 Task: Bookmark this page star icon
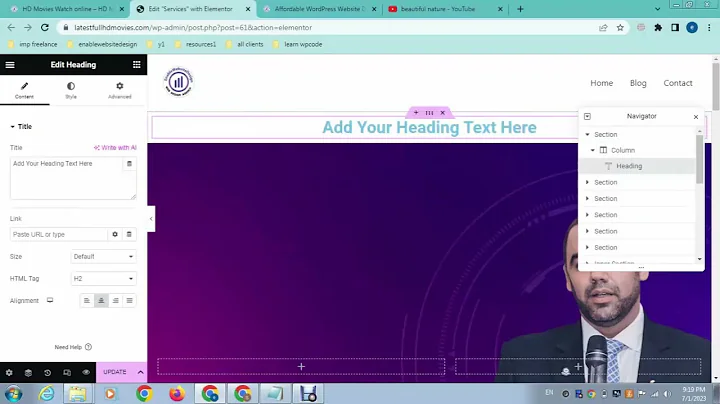pyautogui.click(x=620, y=28)
